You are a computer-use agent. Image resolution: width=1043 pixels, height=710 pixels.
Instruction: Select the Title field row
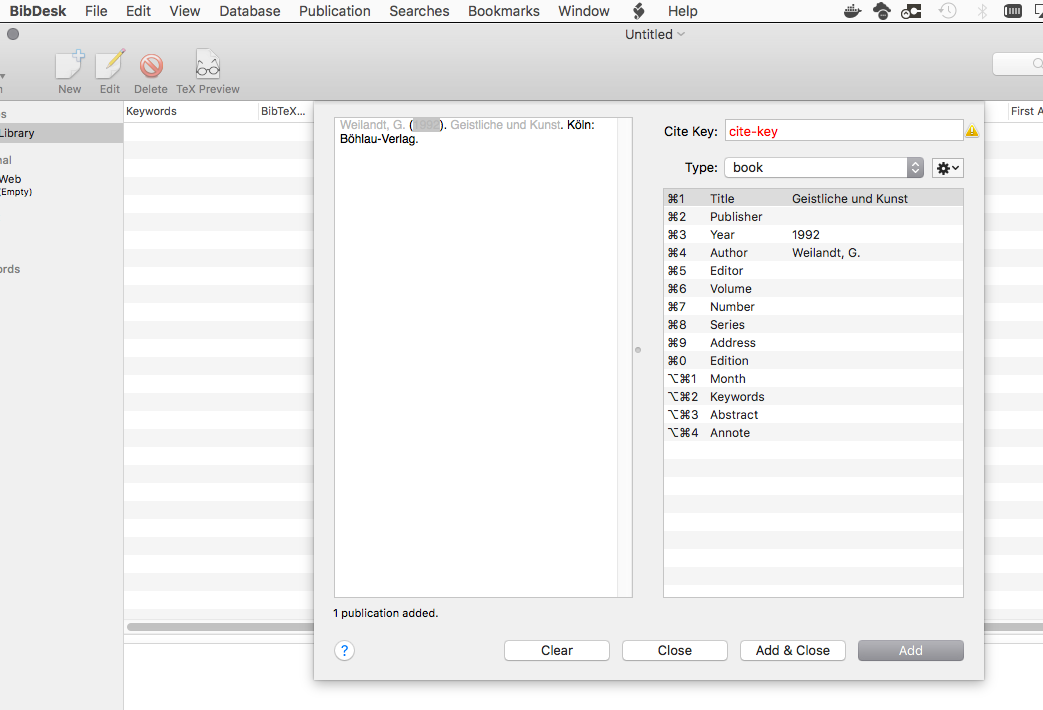coord(813,198)
